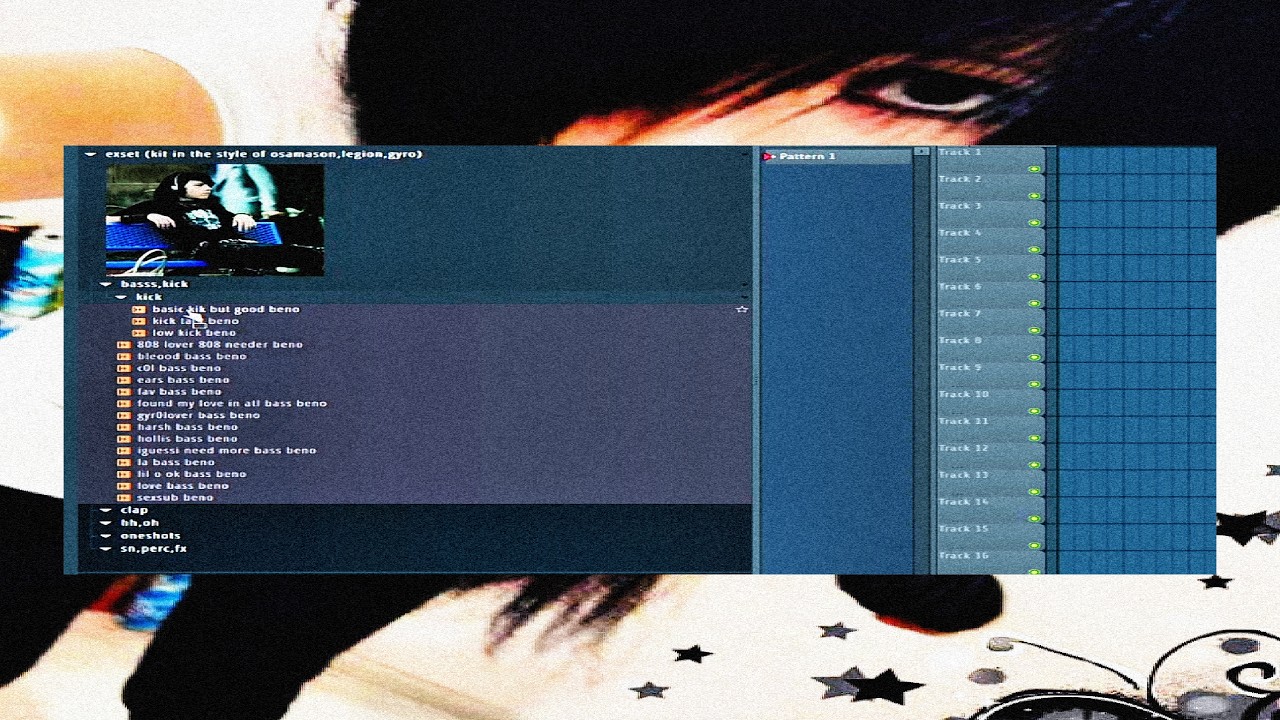Click sample icon of "sexsub beno"
This screenshot has width=1280, height=720.
[x=124, y=497]
